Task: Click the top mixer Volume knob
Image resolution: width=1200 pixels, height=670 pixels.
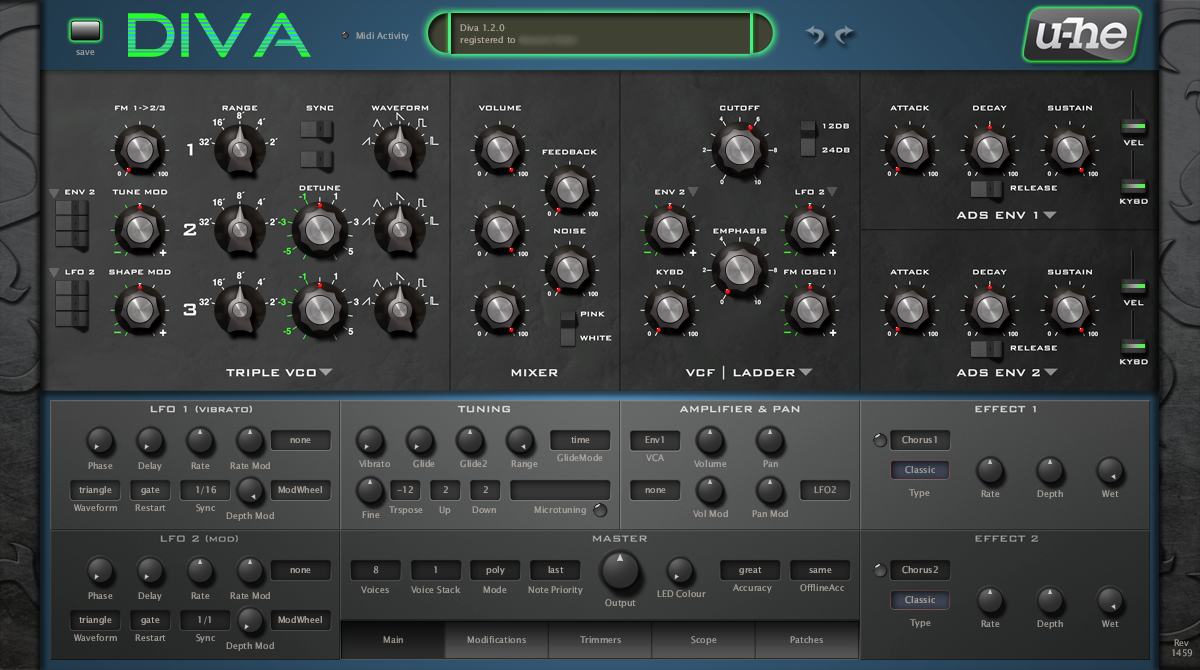Action: point(498,149)
